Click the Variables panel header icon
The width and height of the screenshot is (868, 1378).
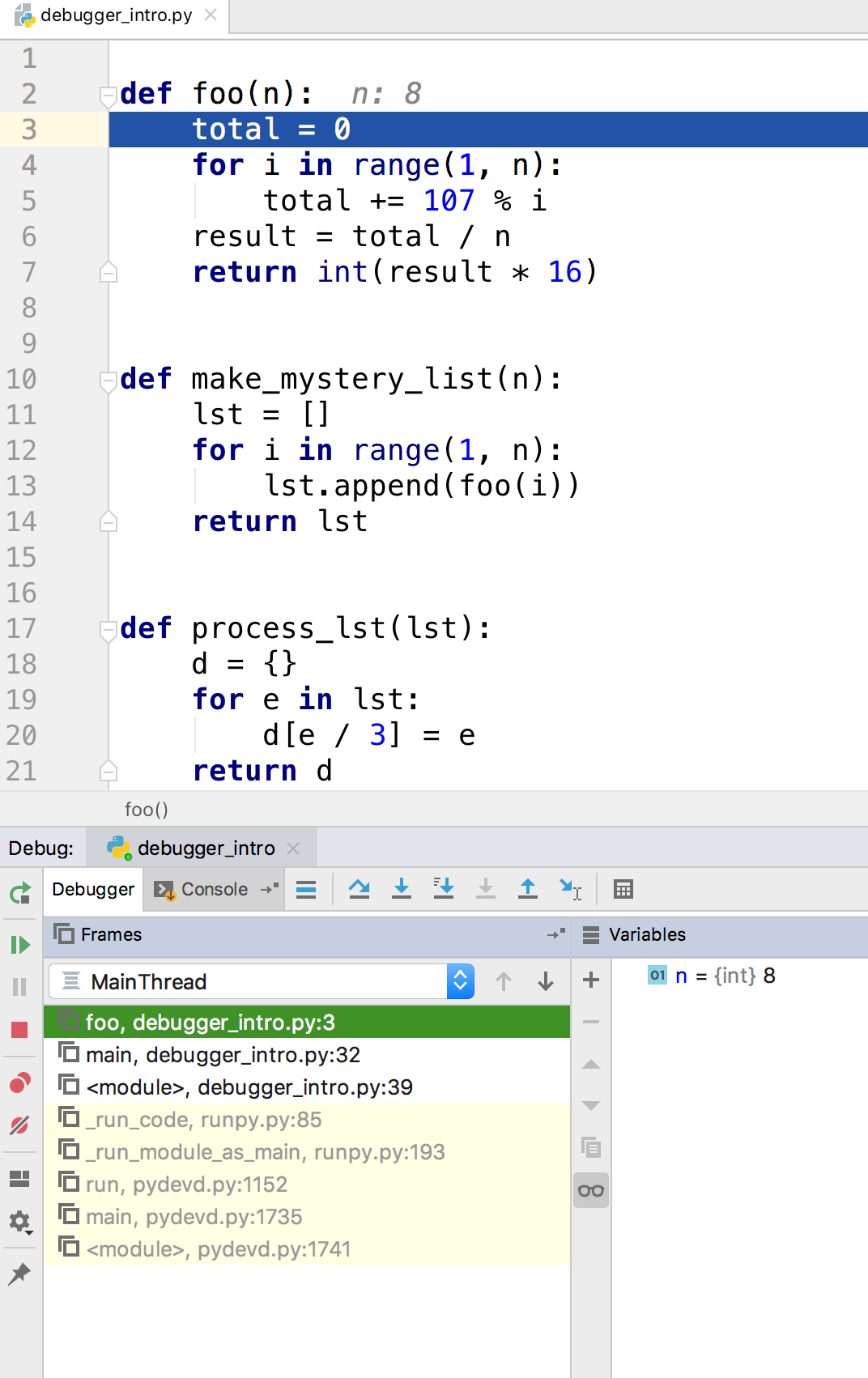click(591, 935)
